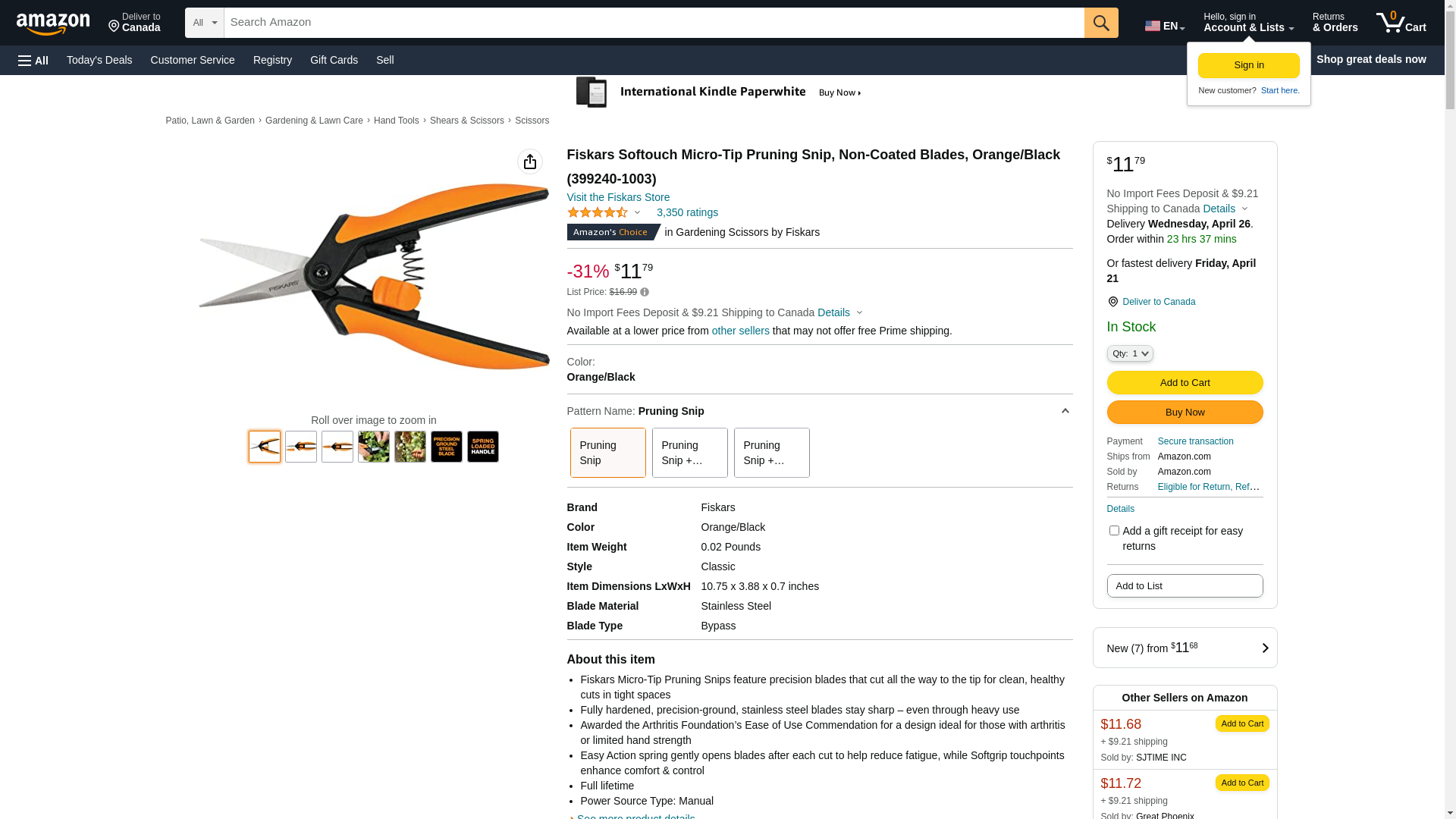This screenshot has height=819, width=1456.
Task: Click Deliver to Canada location icon
Action: [1112, 302]
